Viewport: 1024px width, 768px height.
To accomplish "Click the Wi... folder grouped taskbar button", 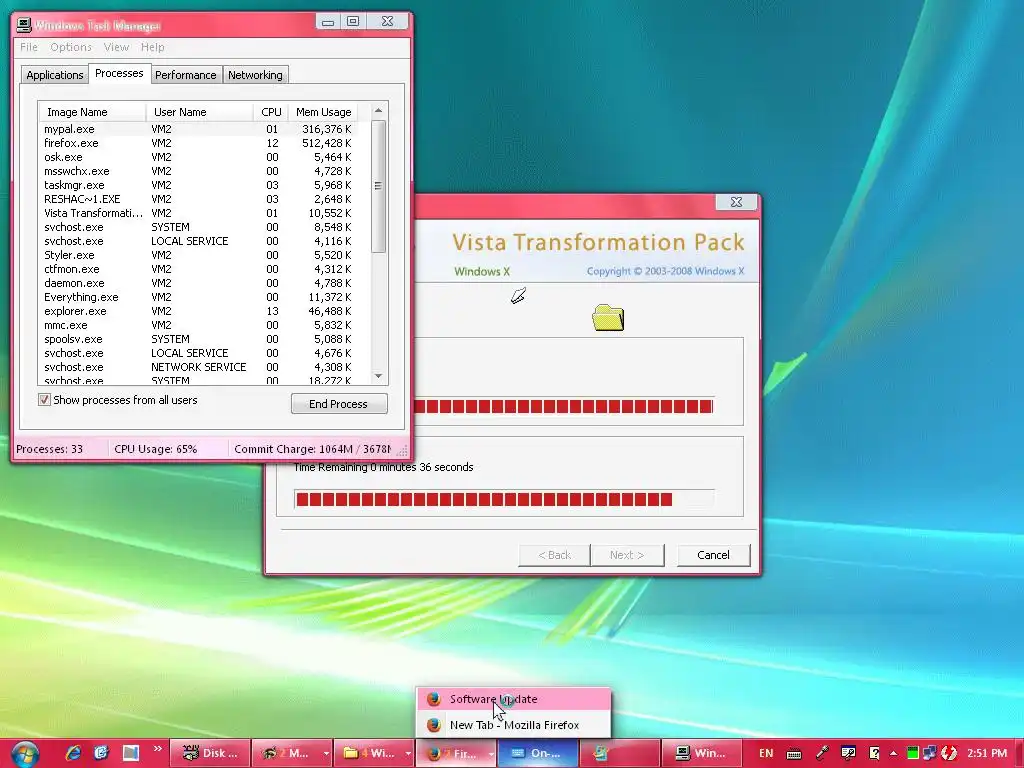I will point(369,753).
